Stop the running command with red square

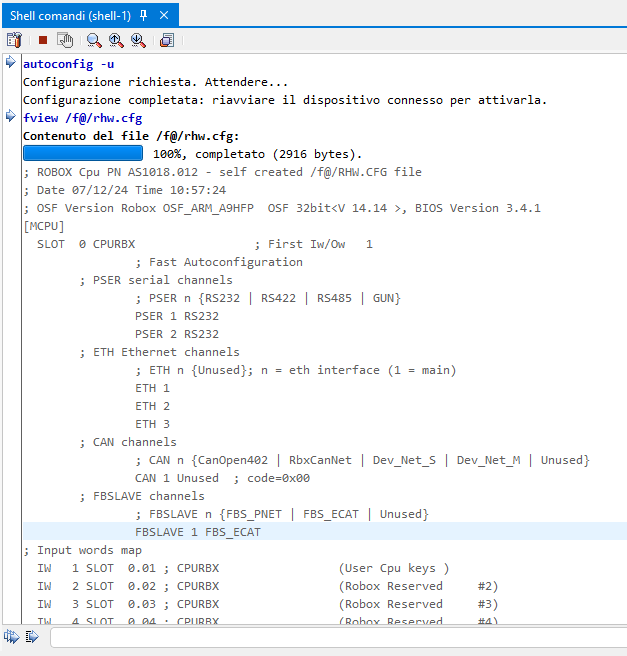click(43, 40)
